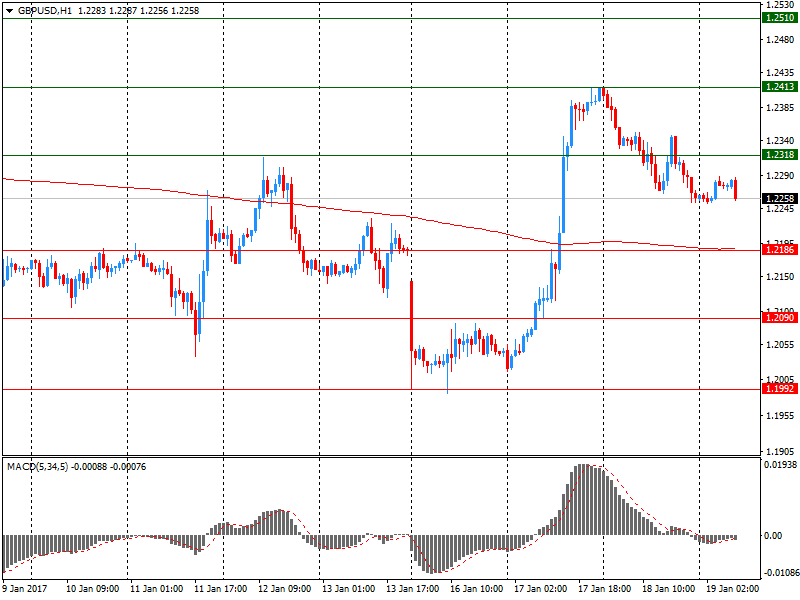Select the 1.2150 price scale value
800x600 pixels.
780,277
